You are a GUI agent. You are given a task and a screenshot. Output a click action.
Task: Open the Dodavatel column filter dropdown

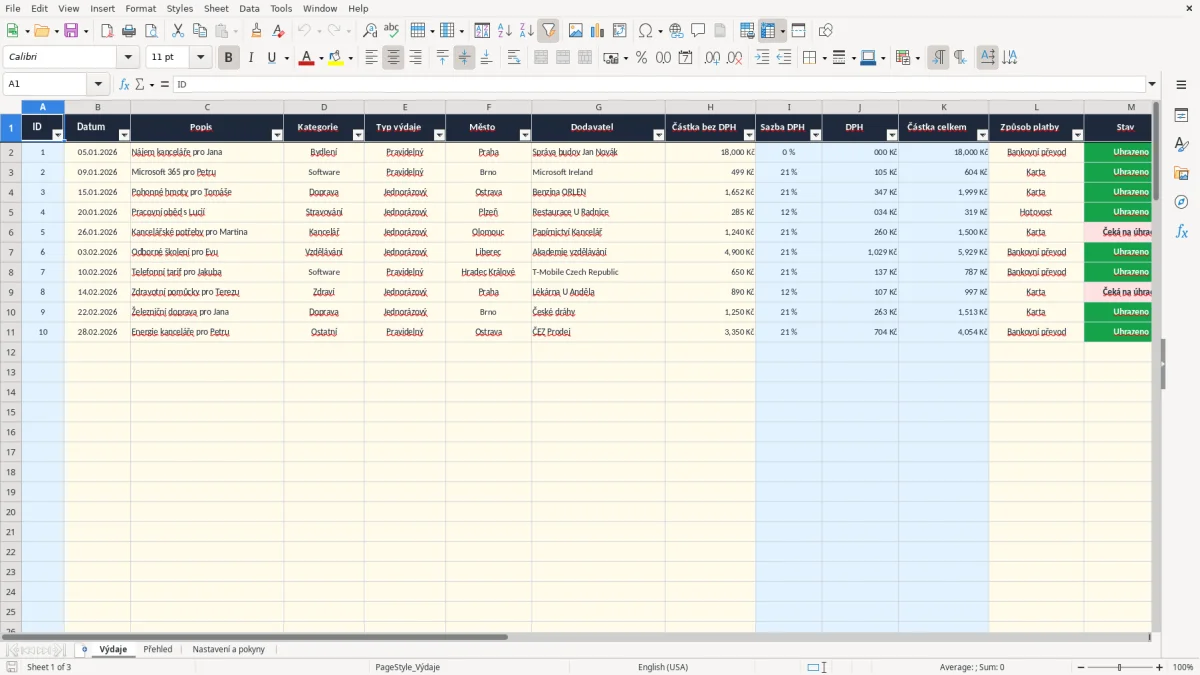coord(658,134)
